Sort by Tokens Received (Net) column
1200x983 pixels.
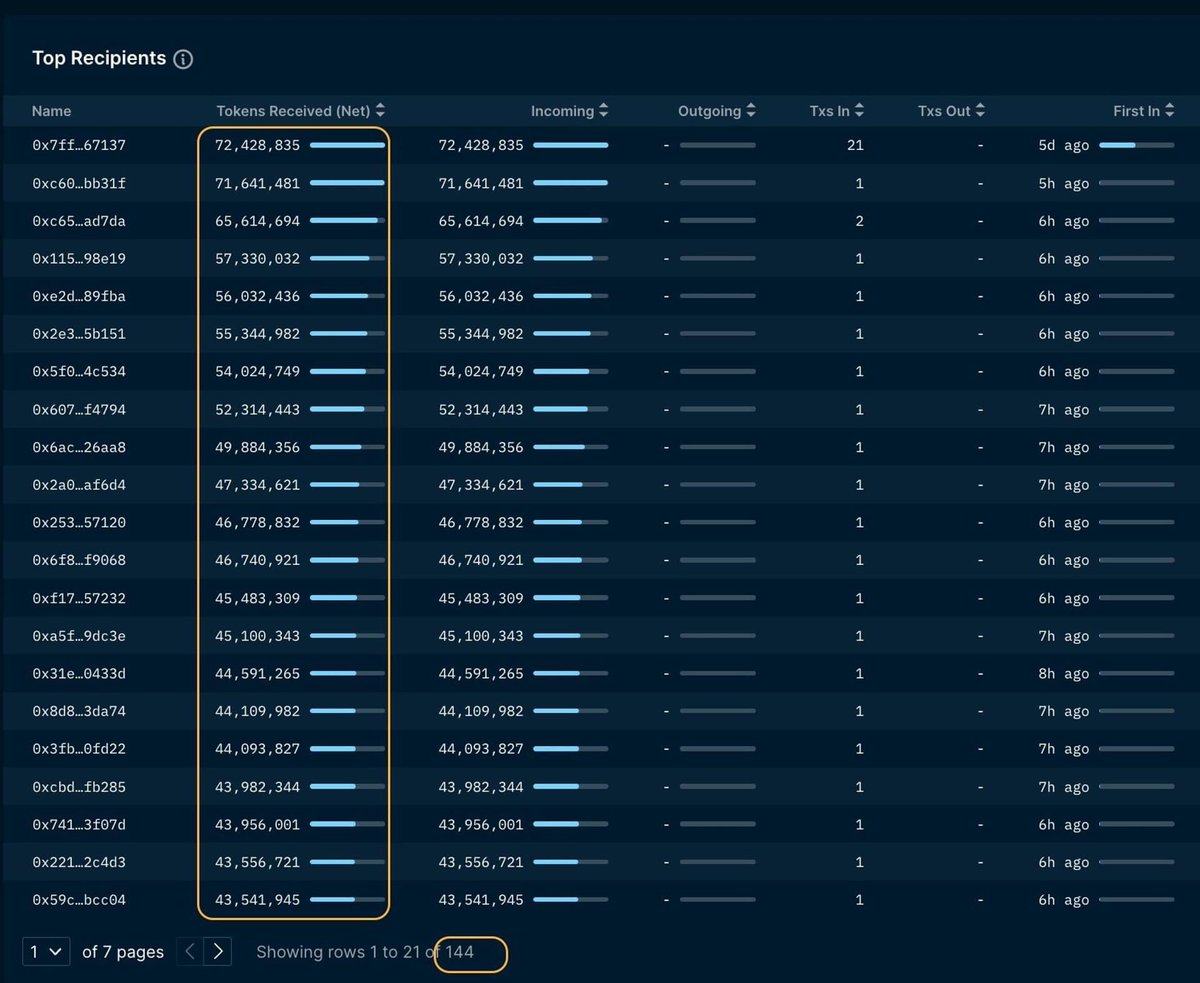tap(300, 111)
